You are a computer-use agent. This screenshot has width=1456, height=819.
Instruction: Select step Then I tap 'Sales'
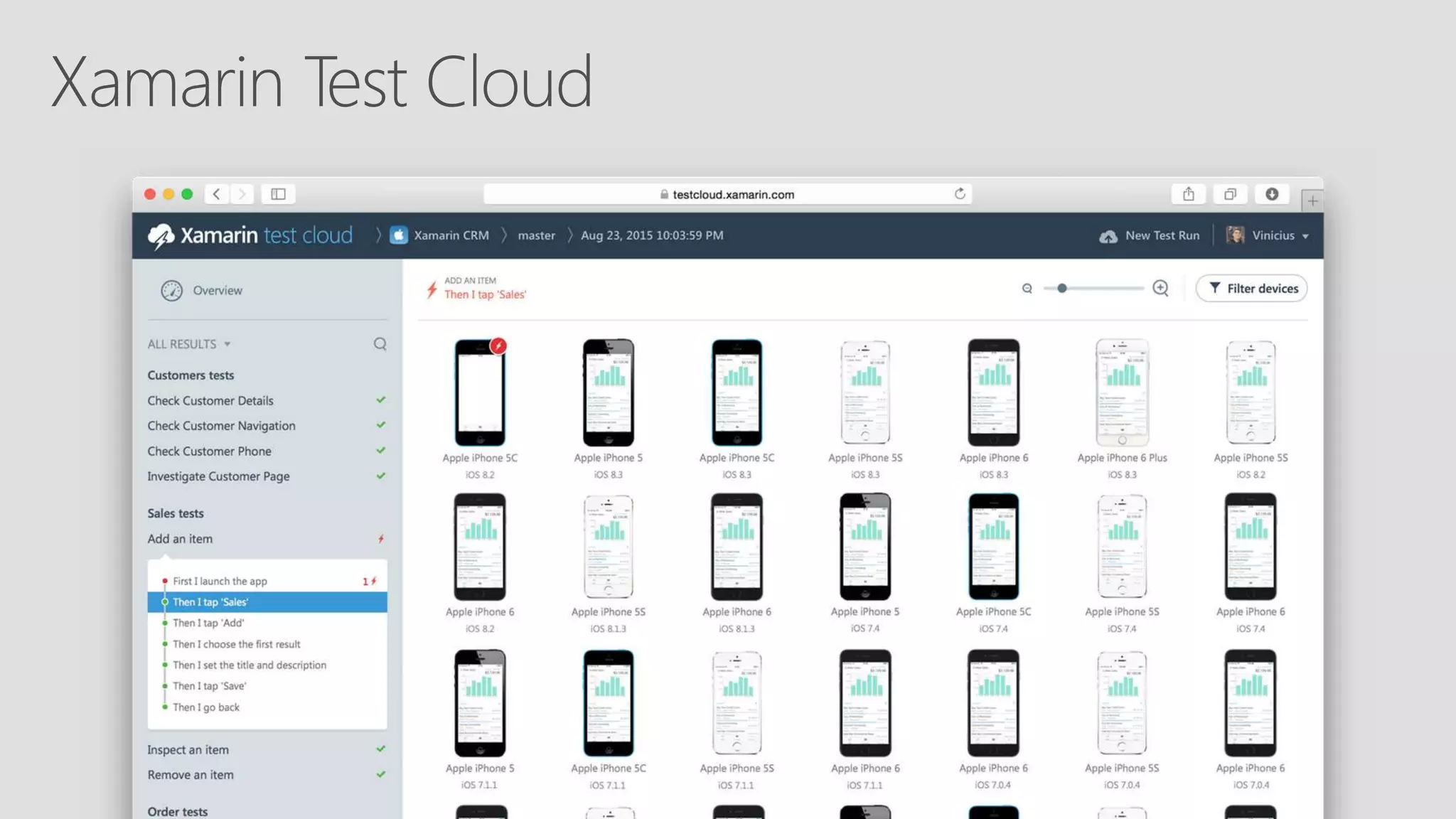click(x=267, y=602)
